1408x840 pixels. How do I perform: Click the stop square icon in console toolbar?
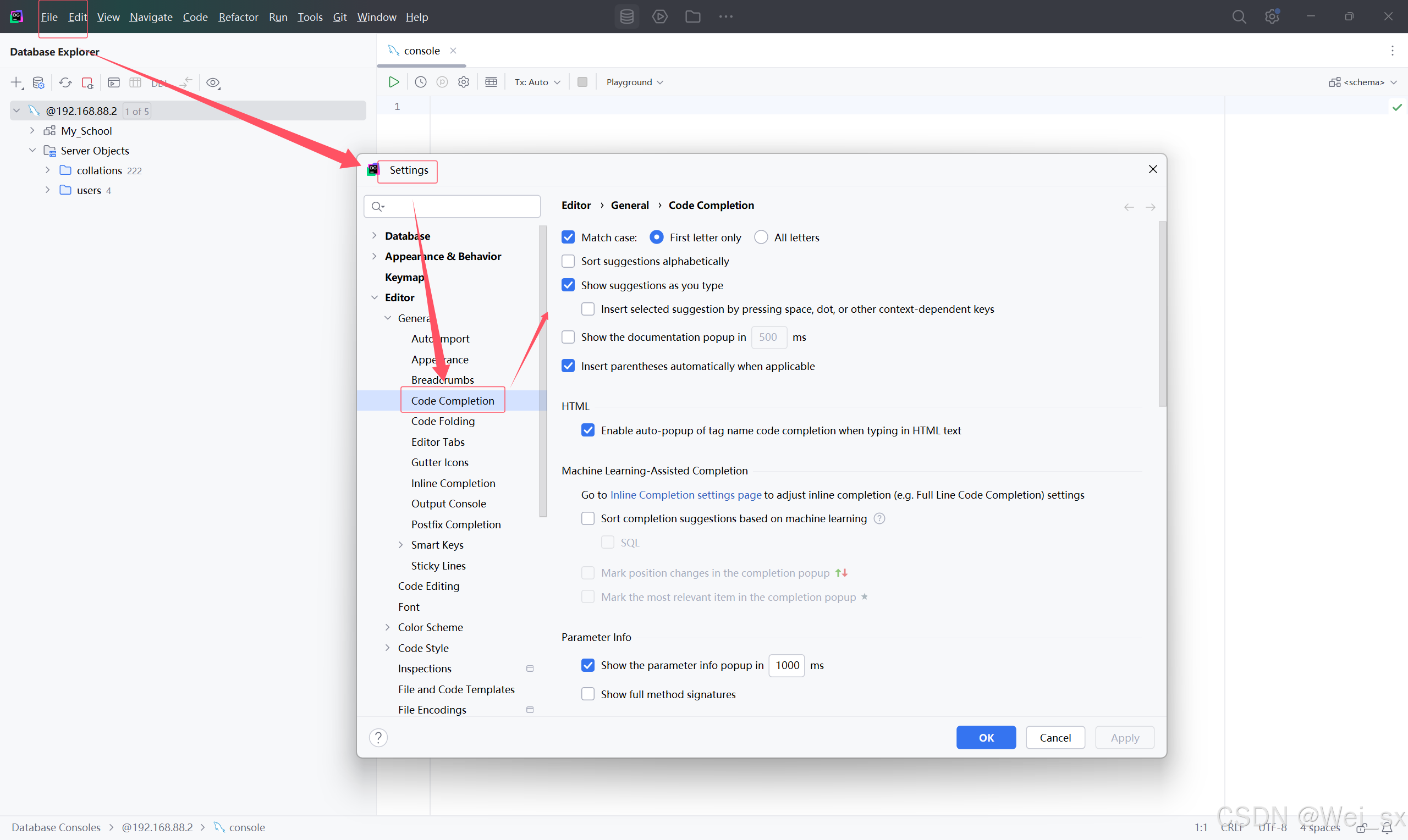[582, 82]
